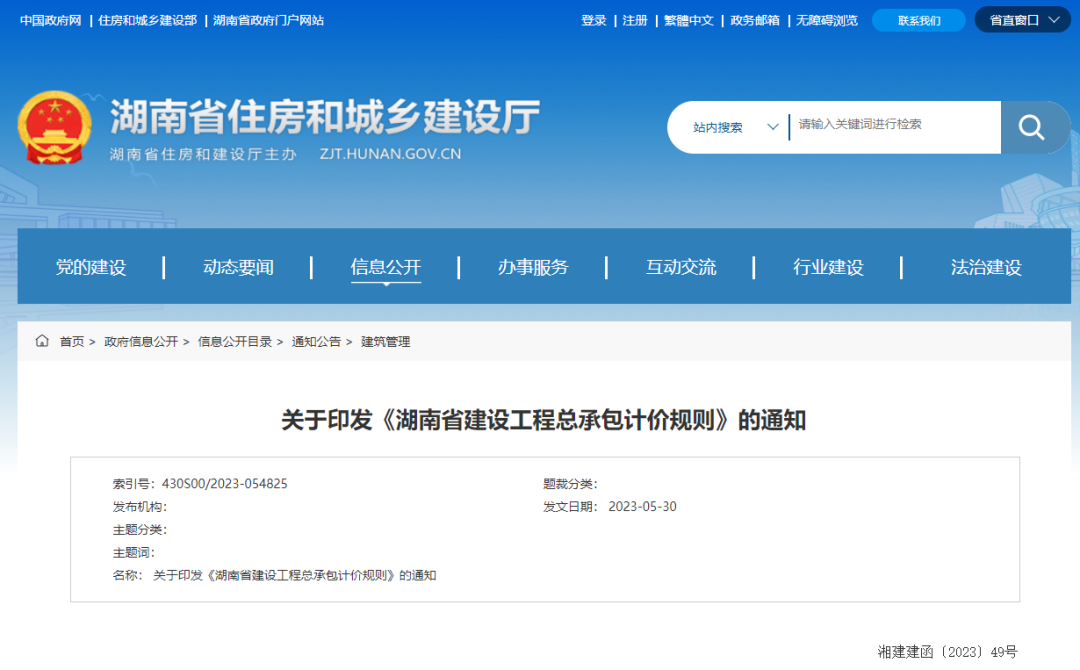1080x670 pixels.
Task: Select the 信息公开 navigation tab
Action: (x=386, y=267)
